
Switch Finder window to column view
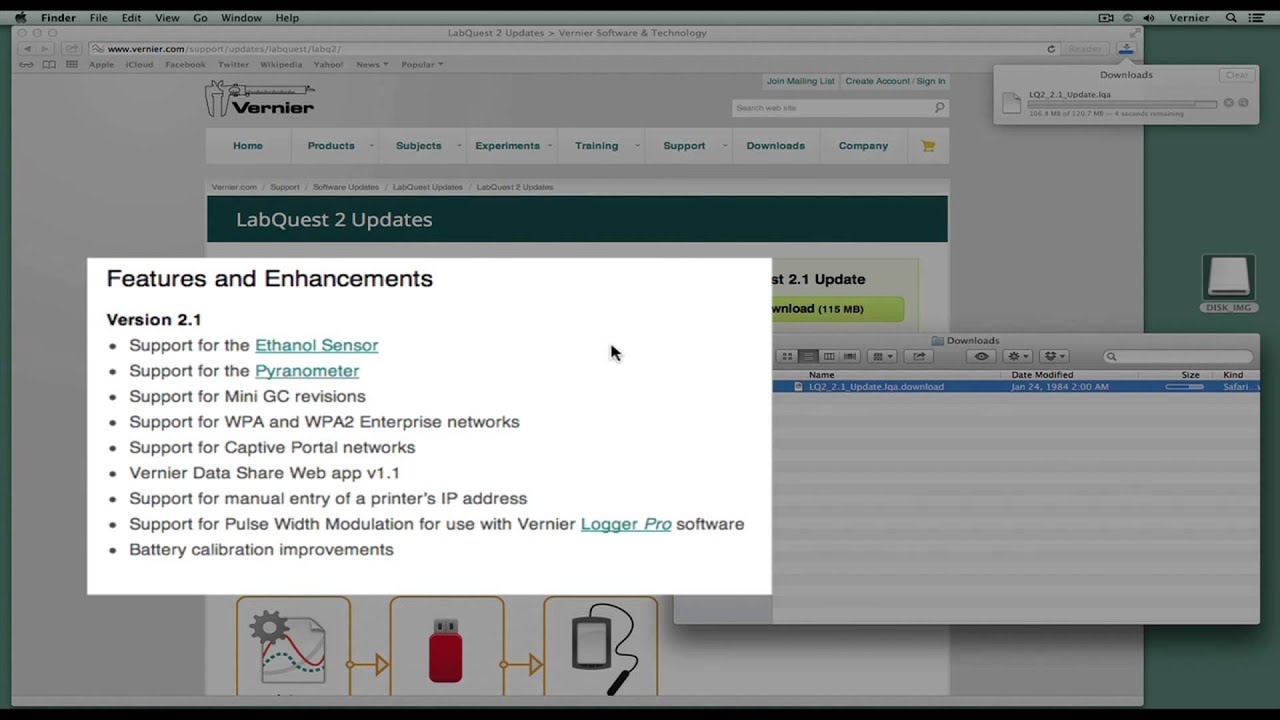click(829, 357)
